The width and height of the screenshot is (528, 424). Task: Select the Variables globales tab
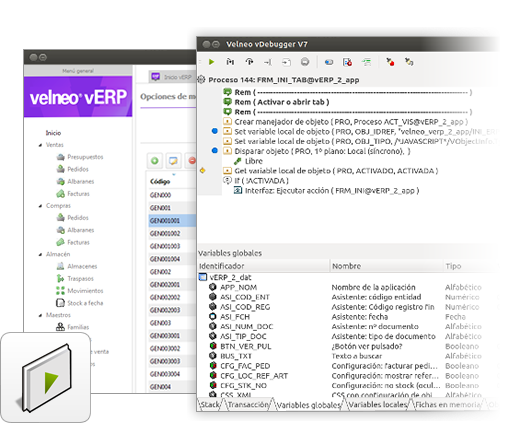pos(308,405)
